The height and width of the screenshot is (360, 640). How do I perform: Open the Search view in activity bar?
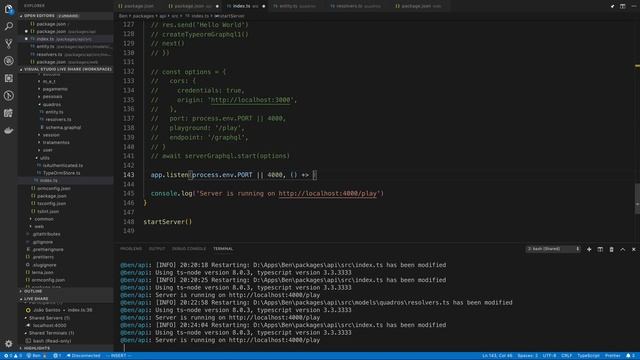[9, 27]
